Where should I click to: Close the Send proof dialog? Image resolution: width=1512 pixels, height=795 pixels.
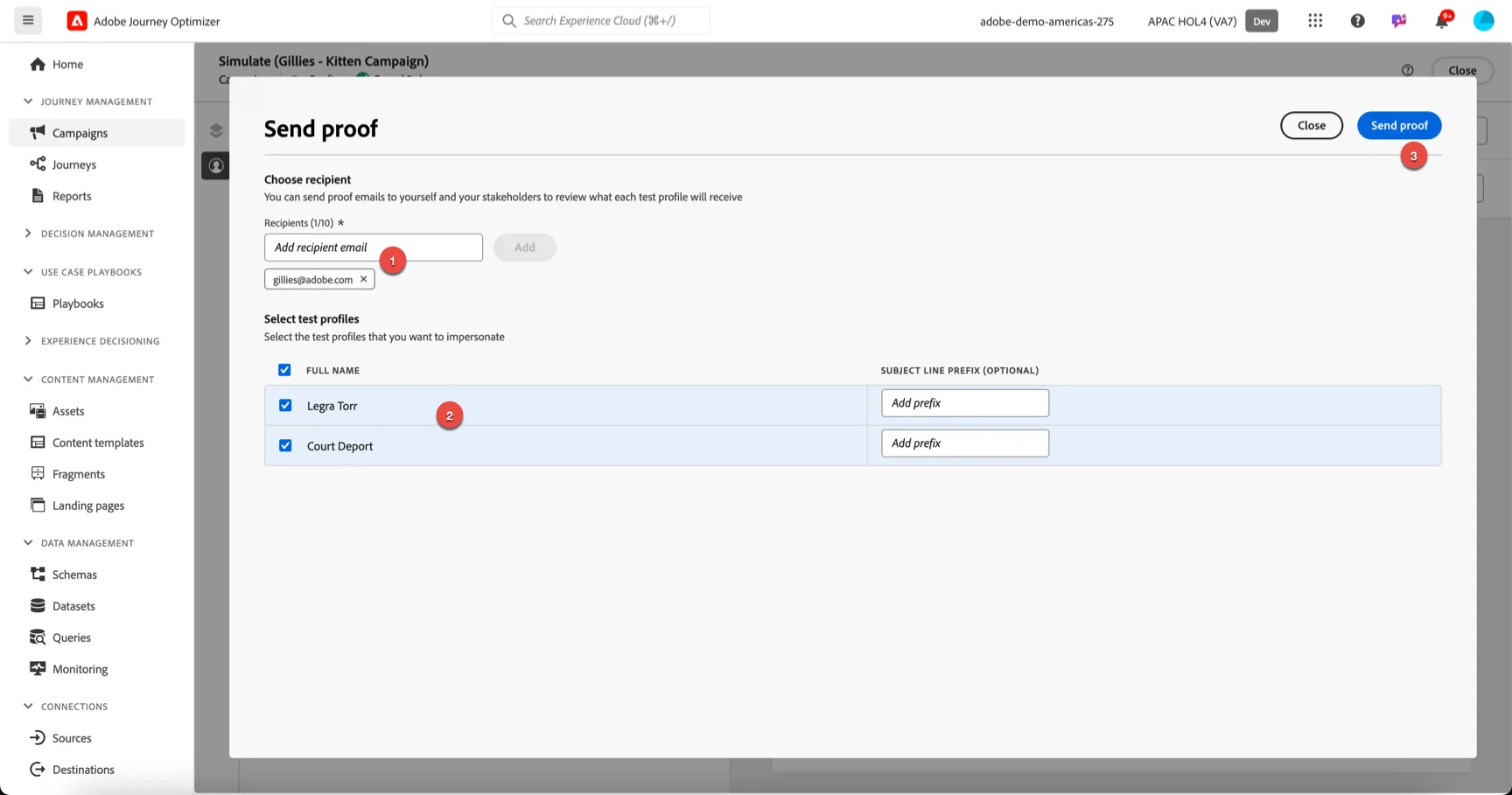[1311, 125]
